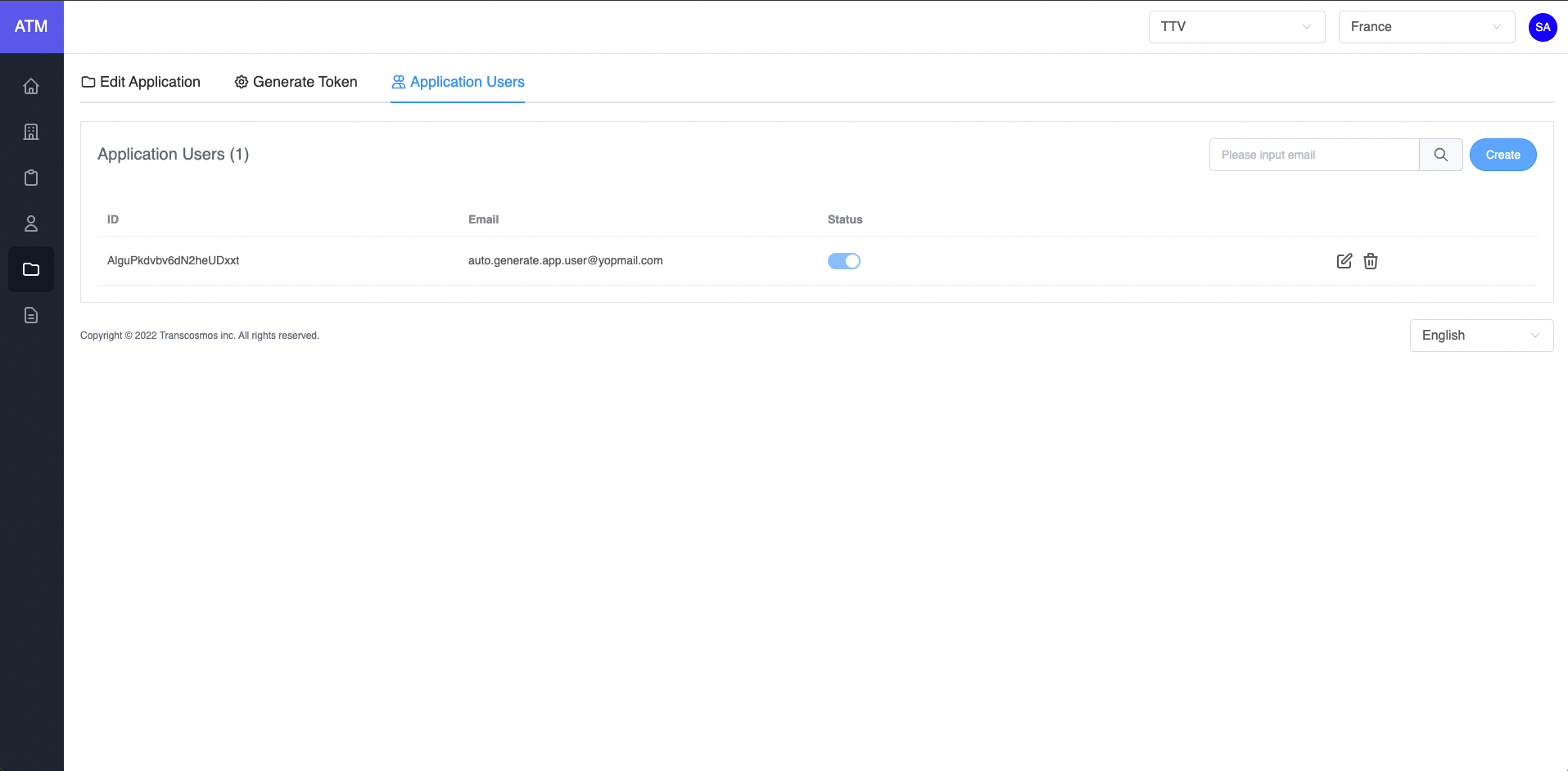
Task: Delete the application user via trash icon
Action: (1370, 261)
